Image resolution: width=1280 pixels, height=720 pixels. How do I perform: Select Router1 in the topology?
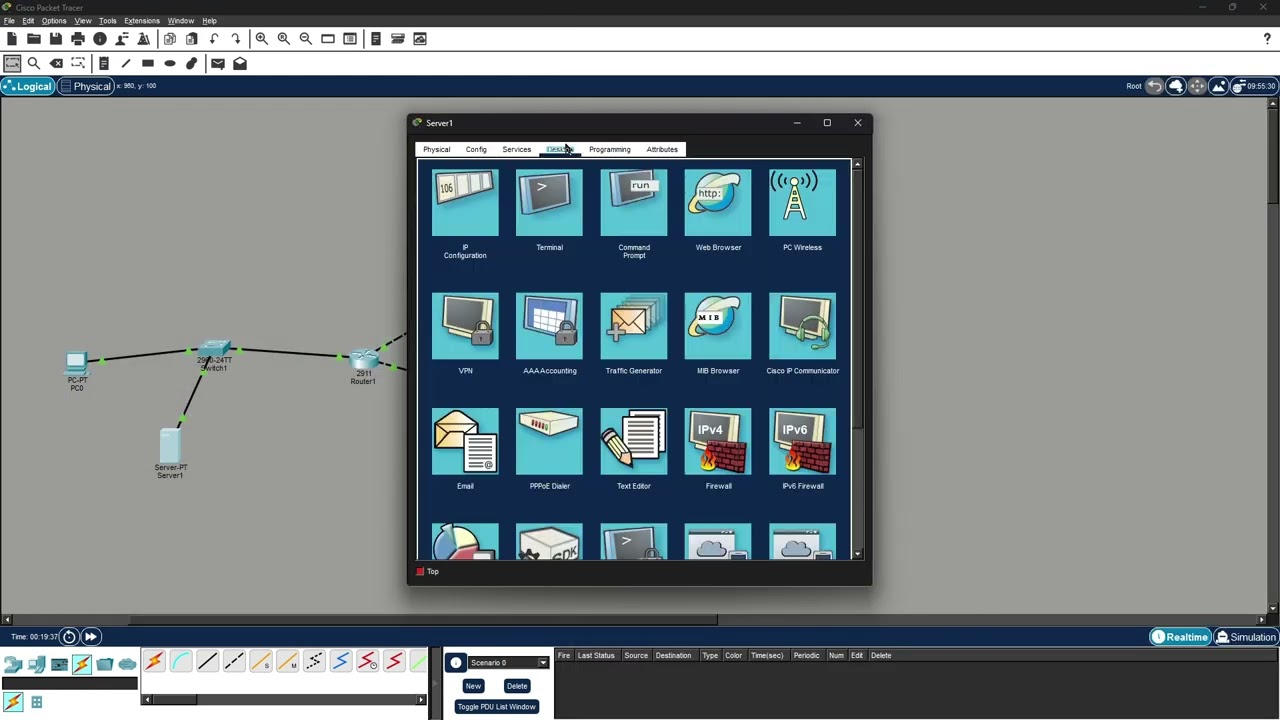coord(363,359)
